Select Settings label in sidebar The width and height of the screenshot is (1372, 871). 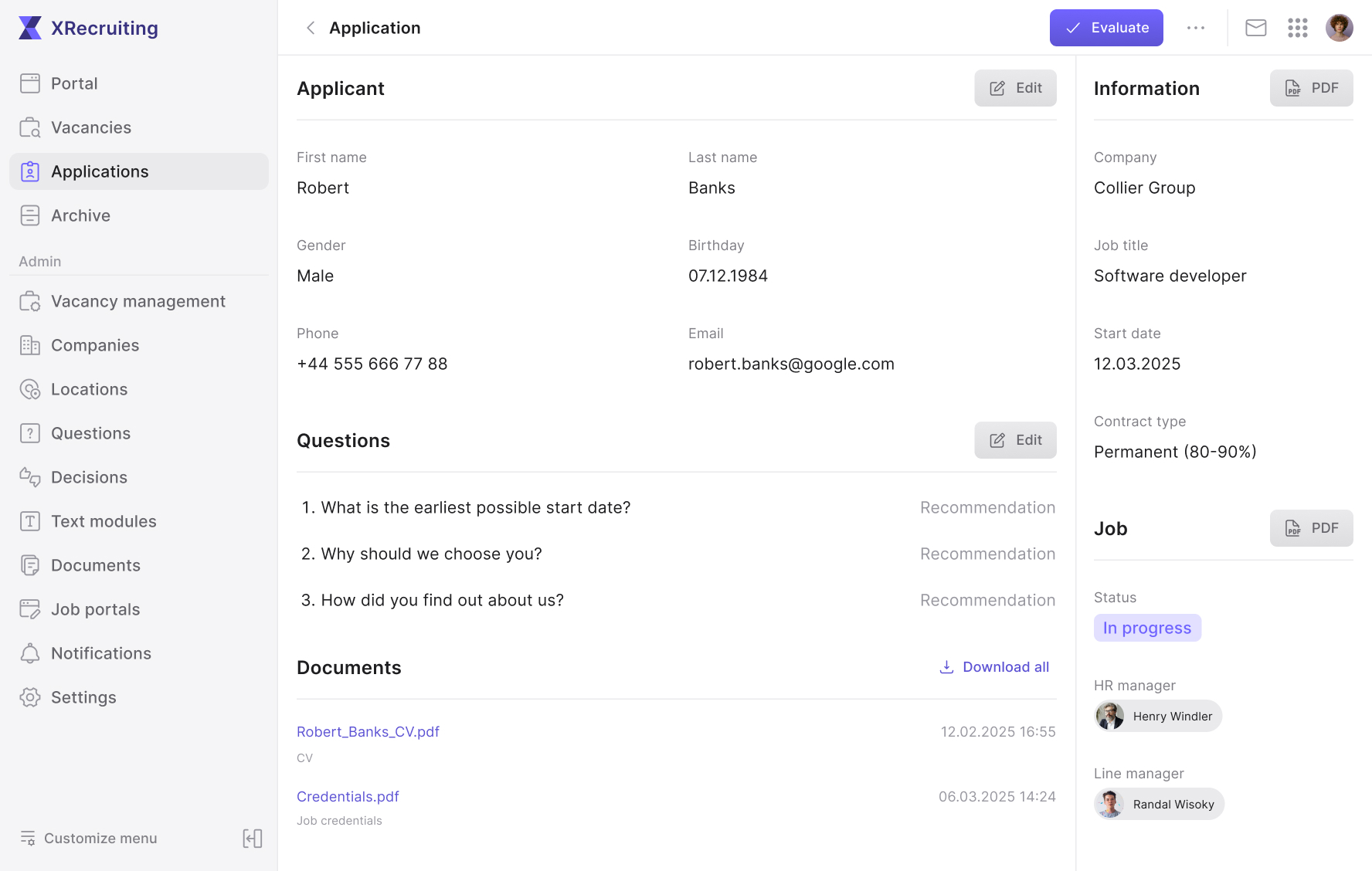tap(83, 697)
